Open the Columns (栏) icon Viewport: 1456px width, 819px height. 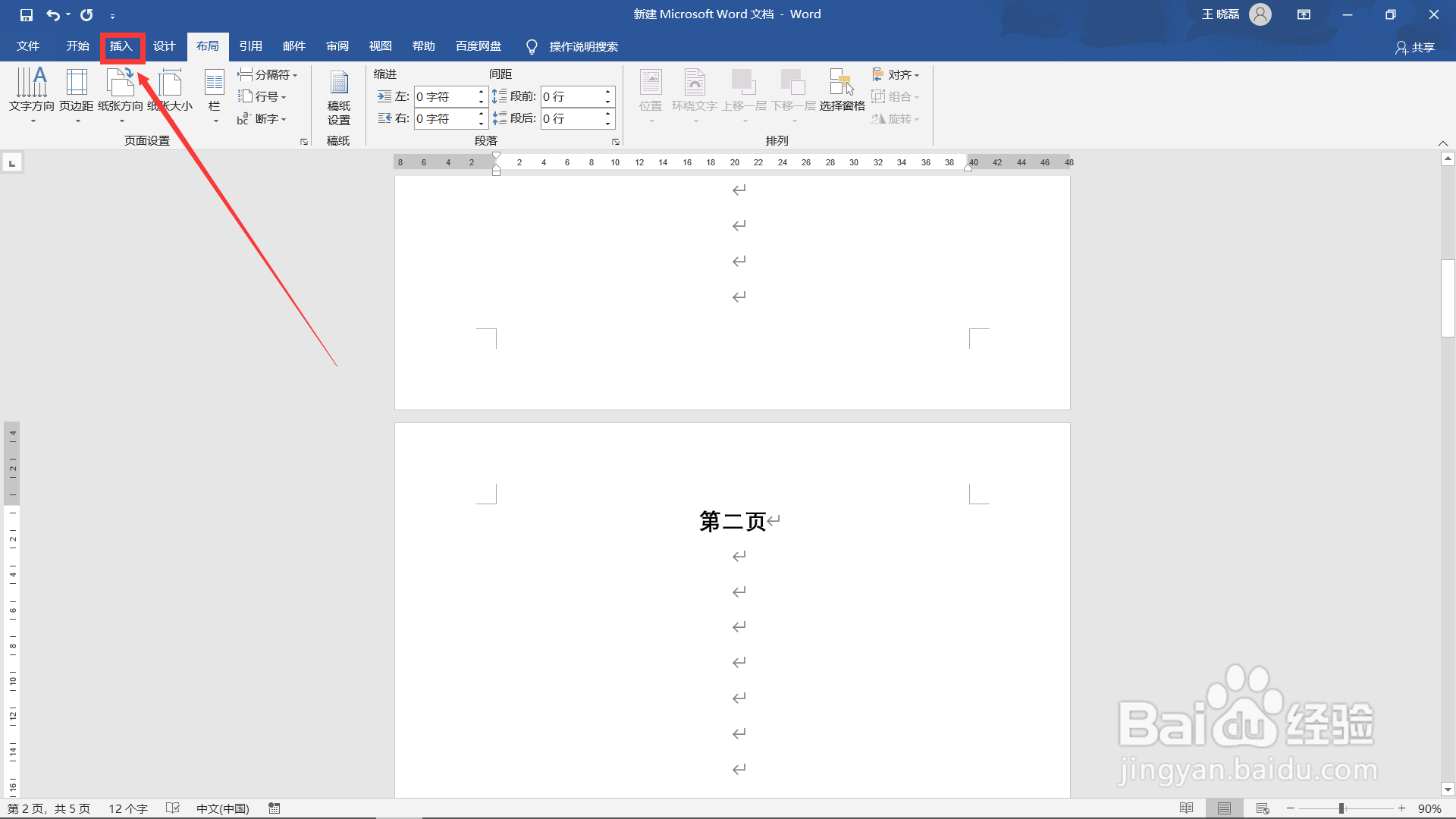pyautogui.click(x=215, y=83)
